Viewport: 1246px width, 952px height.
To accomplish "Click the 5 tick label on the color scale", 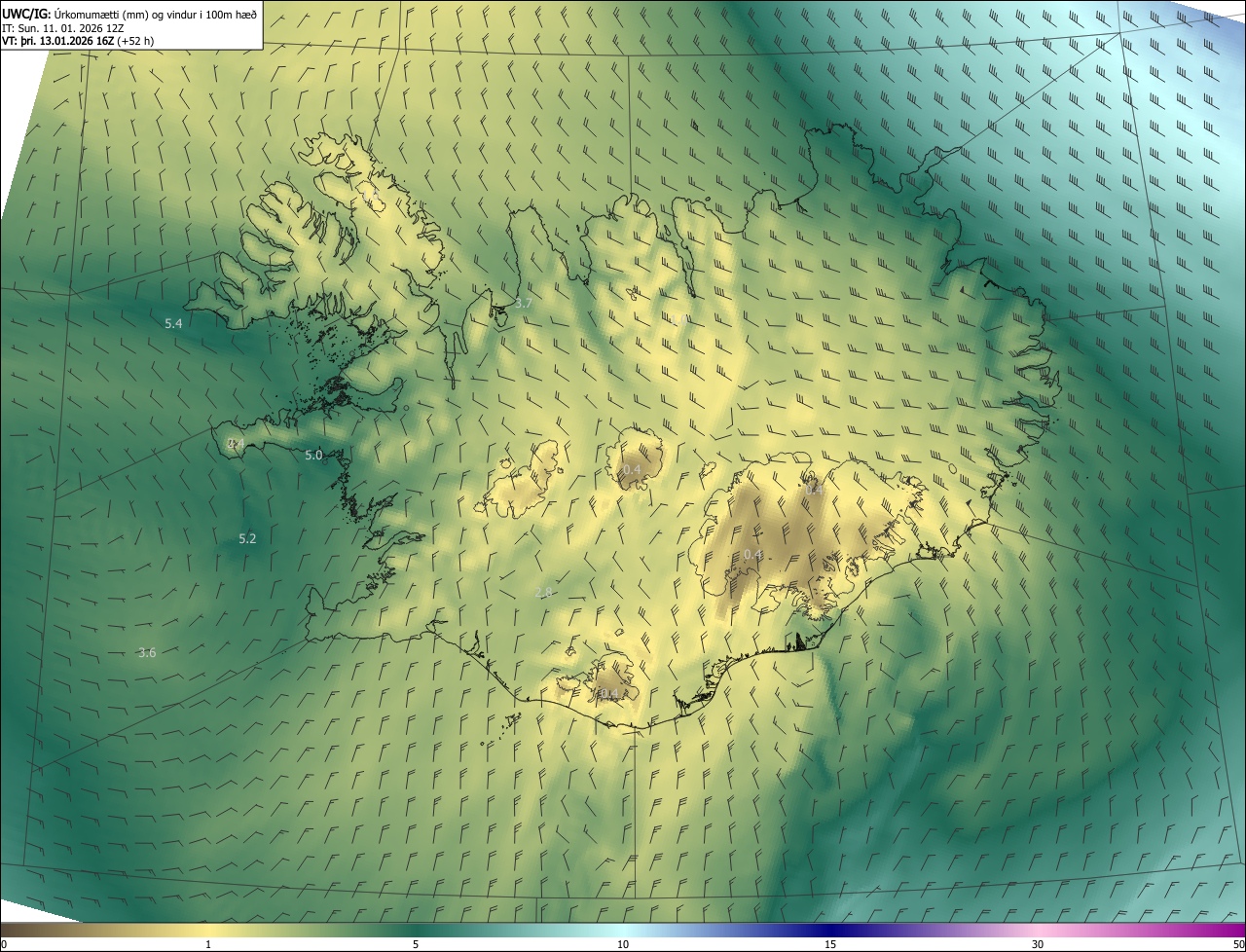I will (416, 944).
